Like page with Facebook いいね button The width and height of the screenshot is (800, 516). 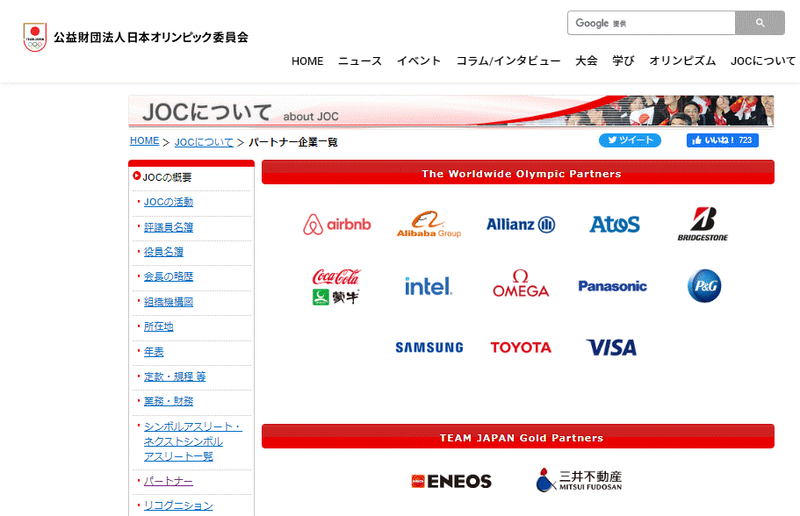[722, 140]
